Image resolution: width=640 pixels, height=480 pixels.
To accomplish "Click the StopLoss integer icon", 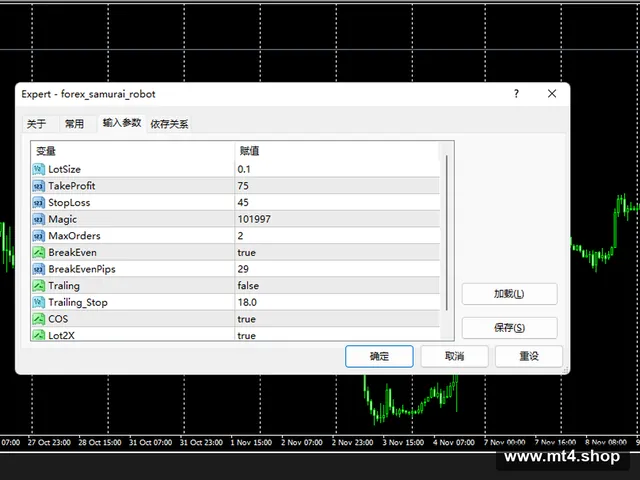I will (x=38, y=202).
